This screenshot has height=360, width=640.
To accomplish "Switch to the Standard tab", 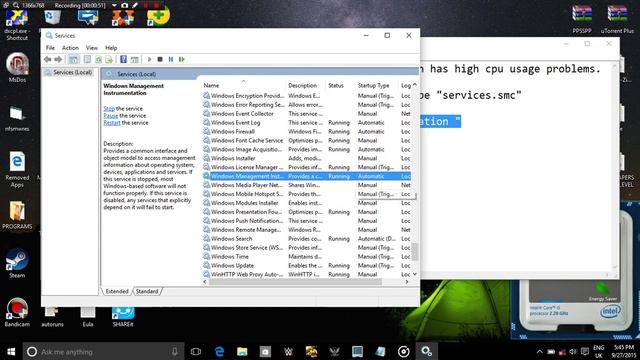I will [147, 291].
